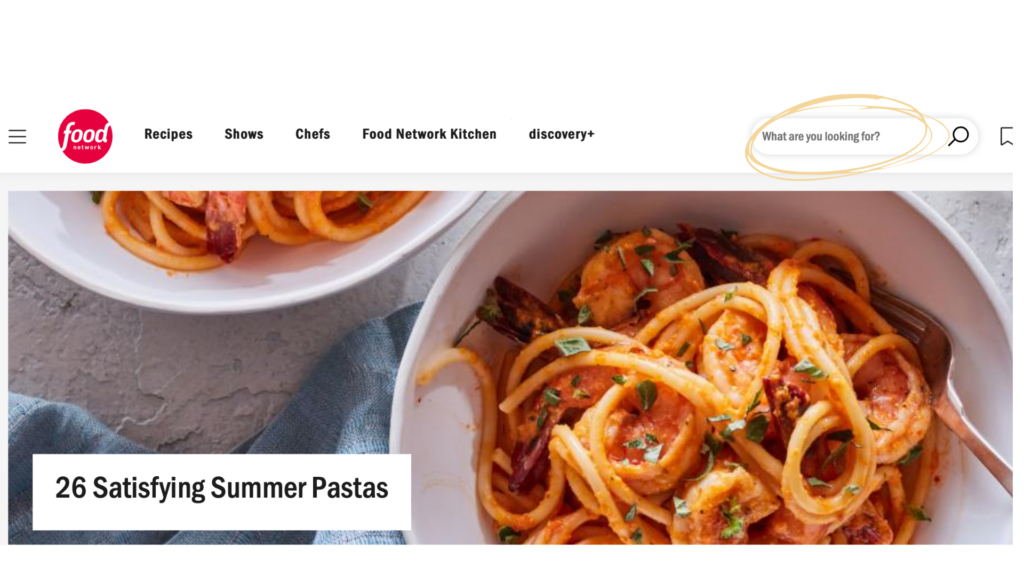Image resolution: width=1024 pixels, height=576 pixels.
Task: Open '26 Satisfying Summer Pastas' headline
Action: click(x=221, y=488)
